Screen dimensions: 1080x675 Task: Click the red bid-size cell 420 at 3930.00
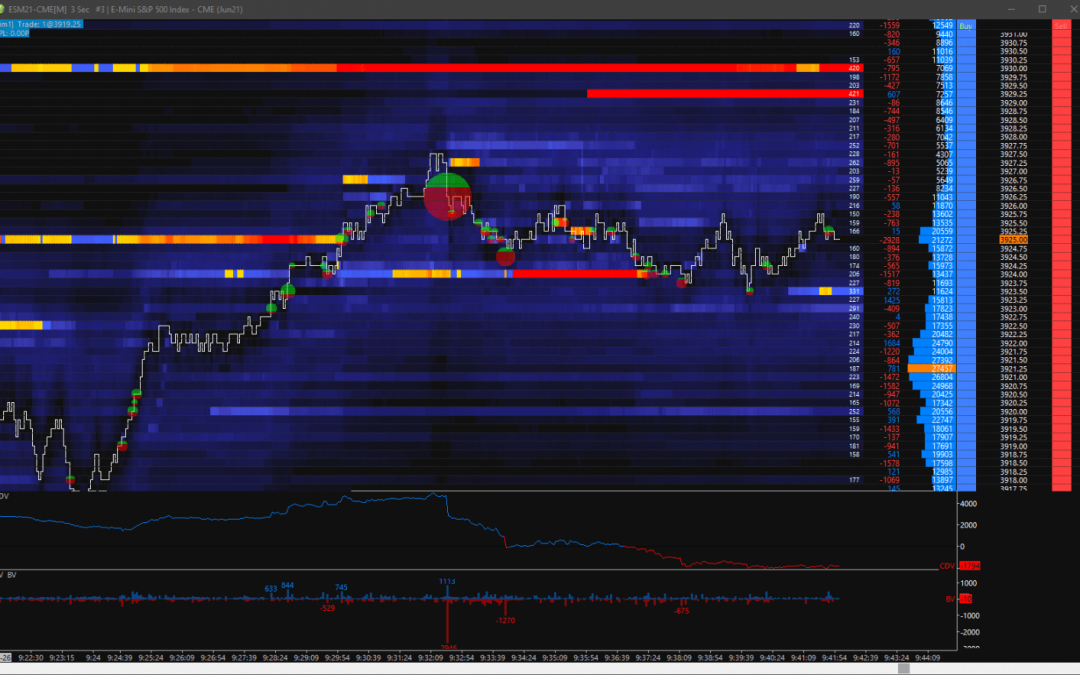[855, 68]
